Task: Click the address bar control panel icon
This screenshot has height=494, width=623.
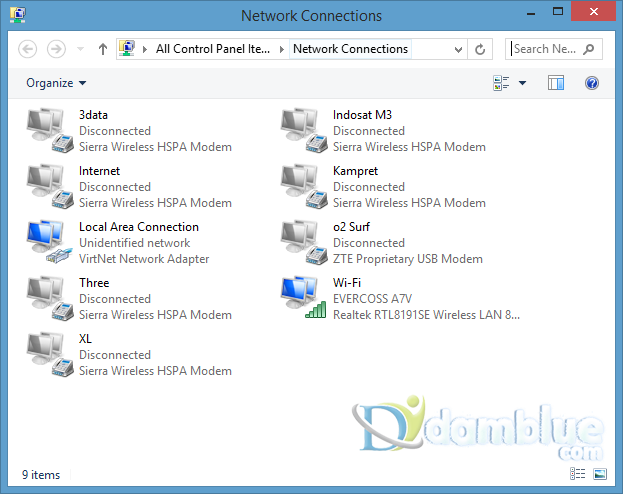Action: point(127,48)
